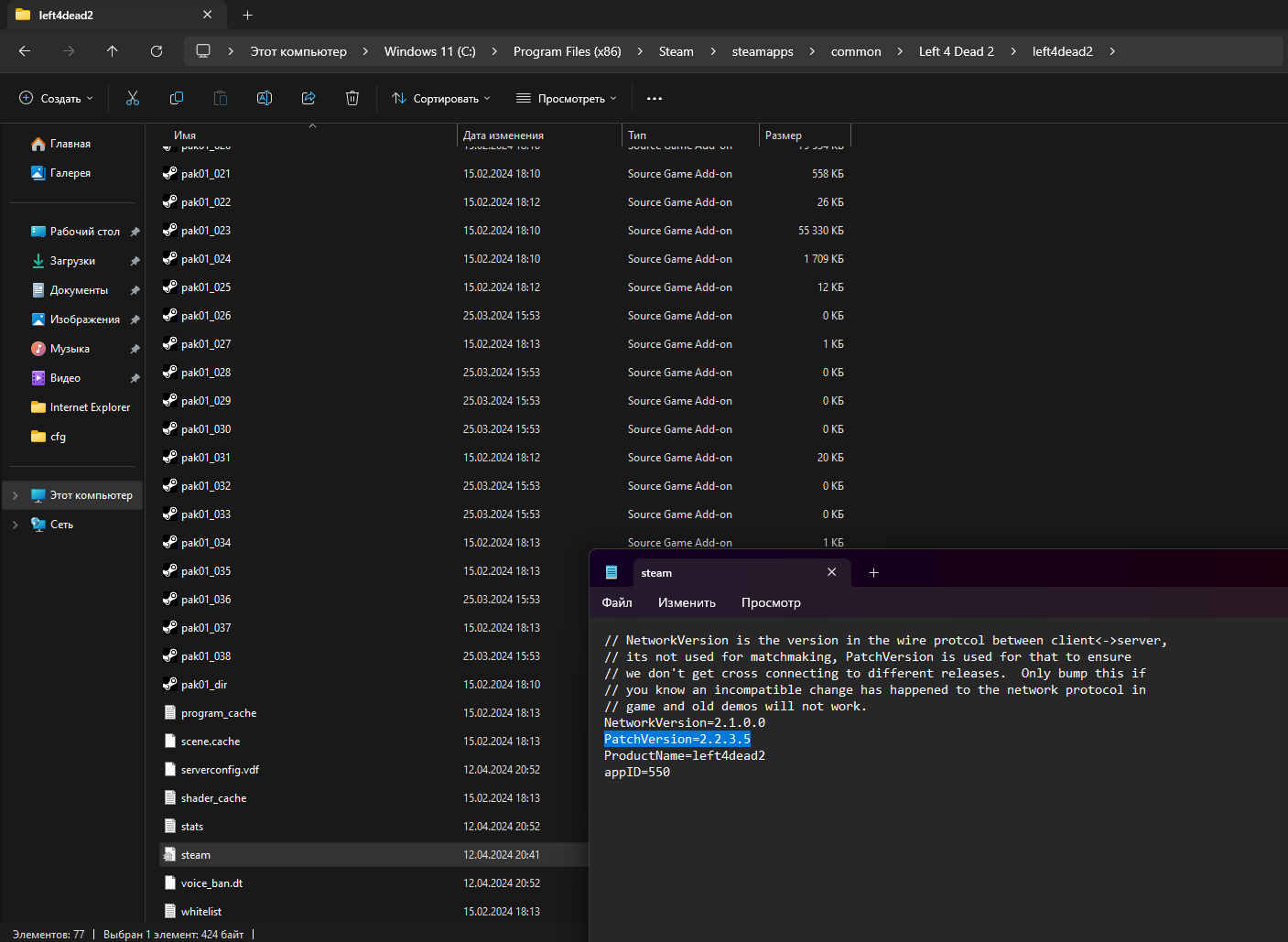Open the Сортировать dropdown
Screen dimensions: 1288x942
(441, 98)
